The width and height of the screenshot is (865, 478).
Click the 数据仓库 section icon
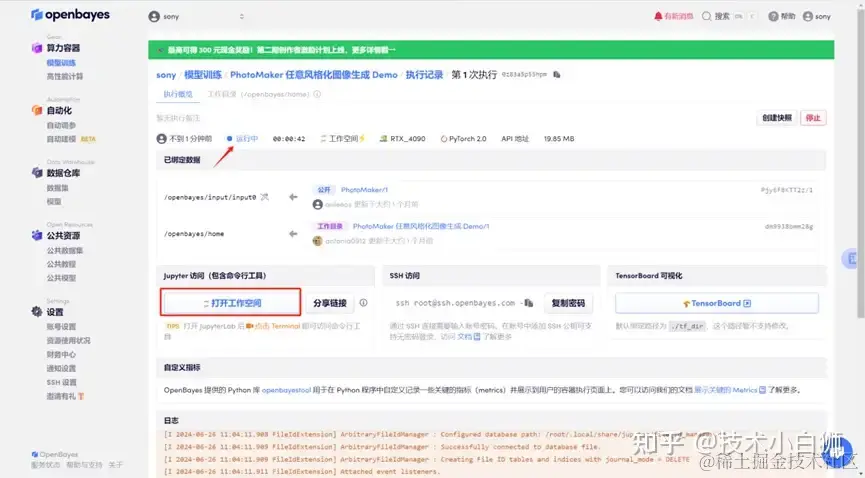point(37,173)
